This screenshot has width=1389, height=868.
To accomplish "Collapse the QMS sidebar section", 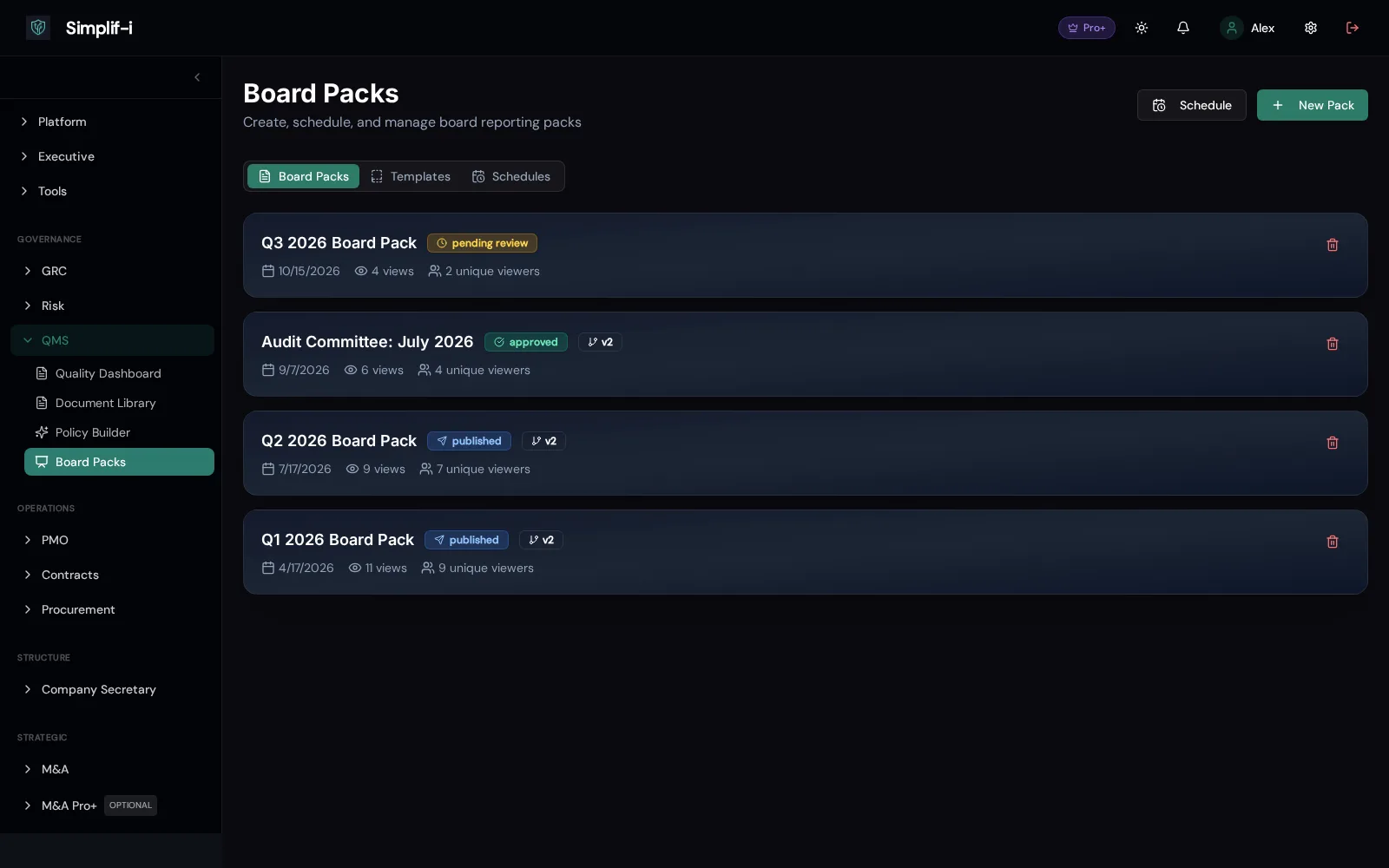I will pos(112,340).
